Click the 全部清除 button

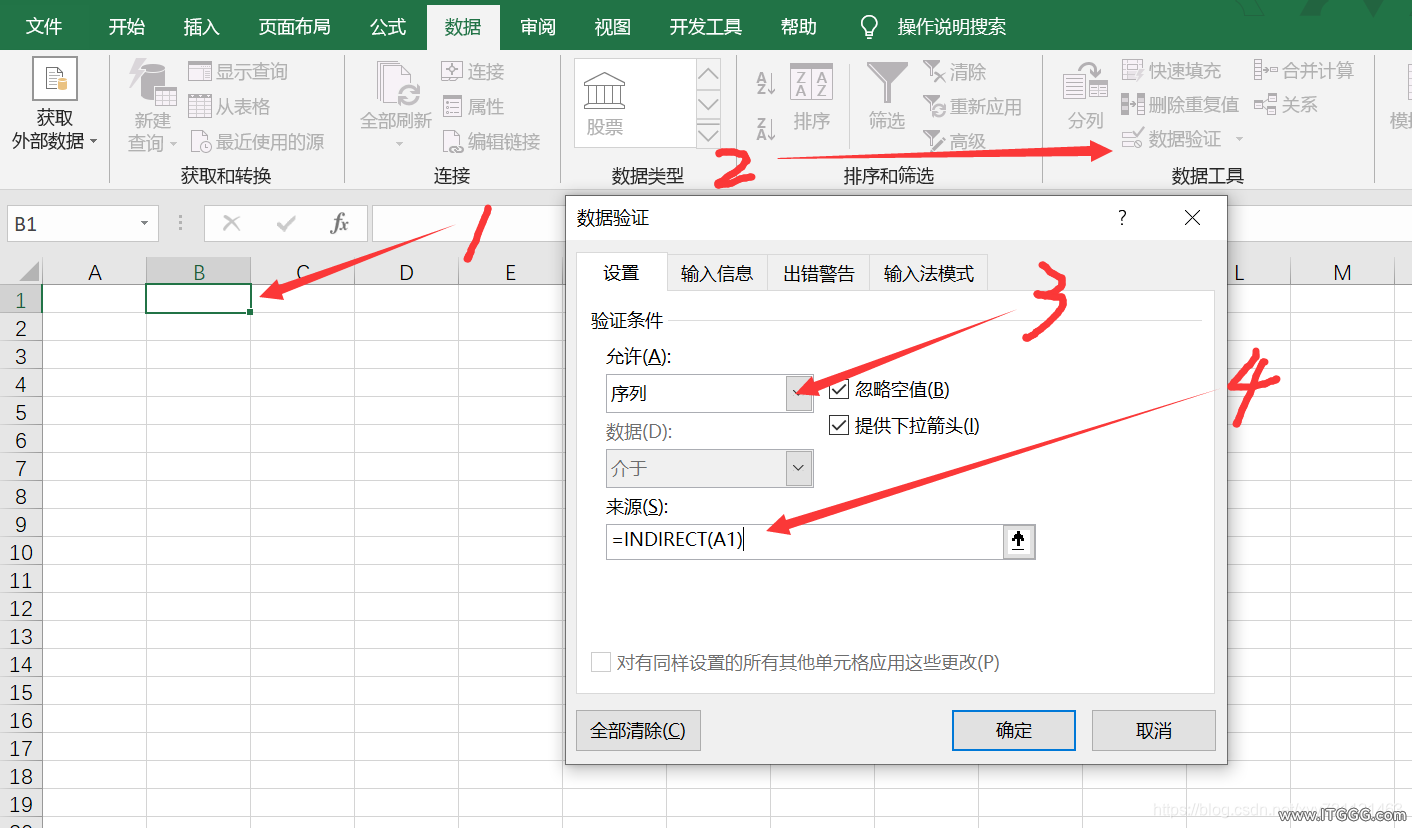pos(638,731)
